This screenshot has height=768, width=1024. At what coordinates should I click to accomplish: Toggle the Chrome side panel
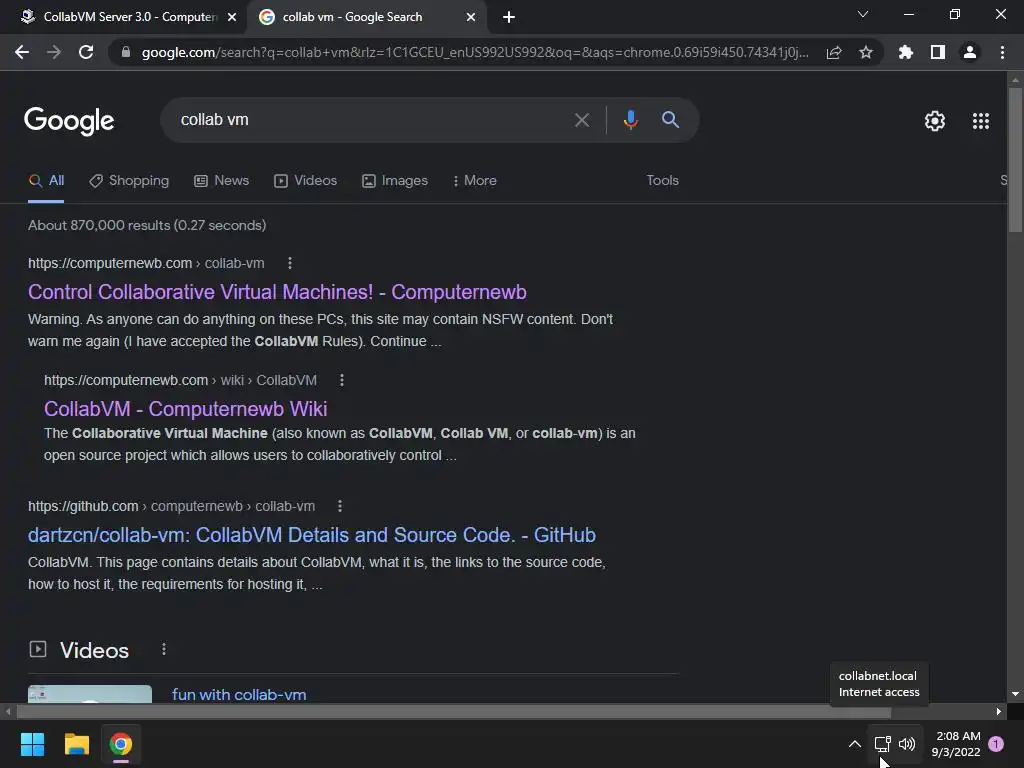point(938,52)
